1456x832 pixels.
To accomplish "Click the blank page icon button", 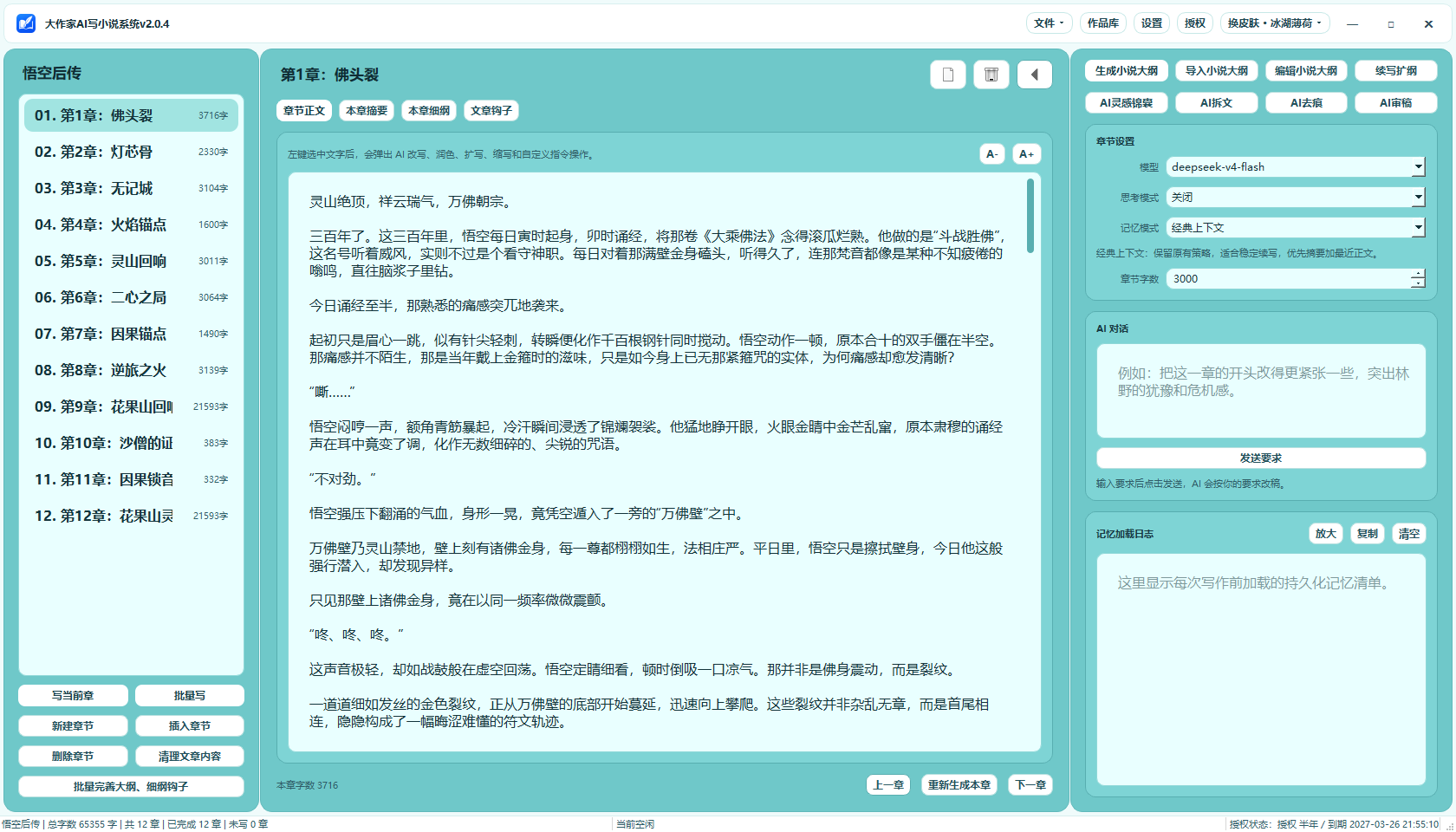I will tap(948, 75).
